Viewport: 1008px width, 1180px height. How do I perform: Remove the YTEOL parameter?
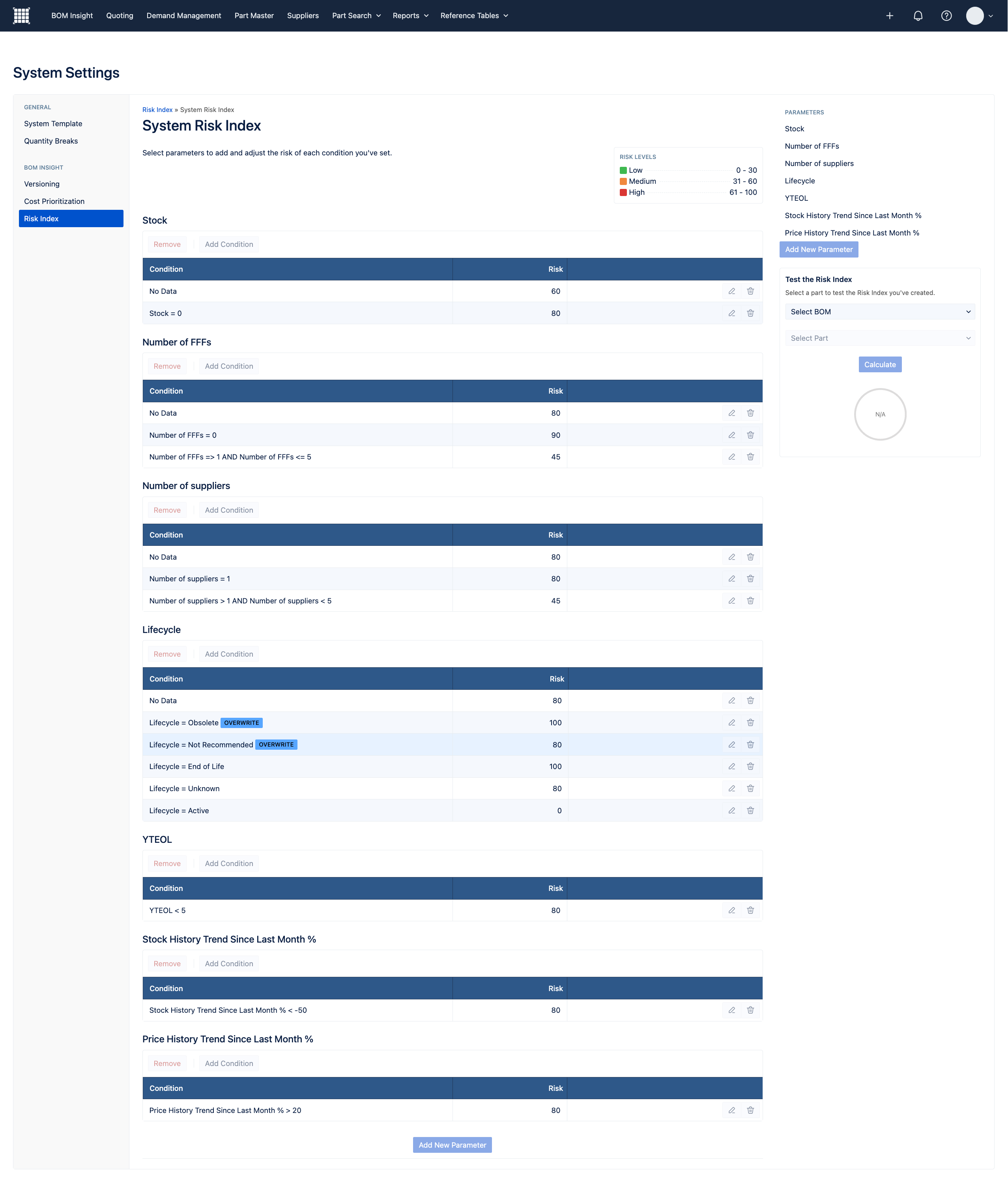tap(167, 864)
